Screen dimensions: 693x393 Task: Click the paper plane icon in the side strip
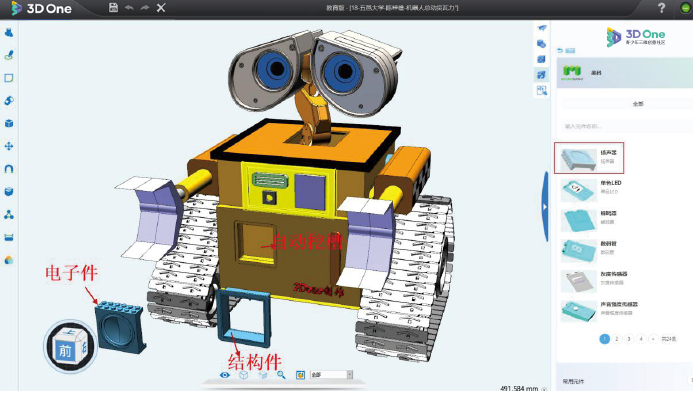pyautogui.click(x=541, y=28)
